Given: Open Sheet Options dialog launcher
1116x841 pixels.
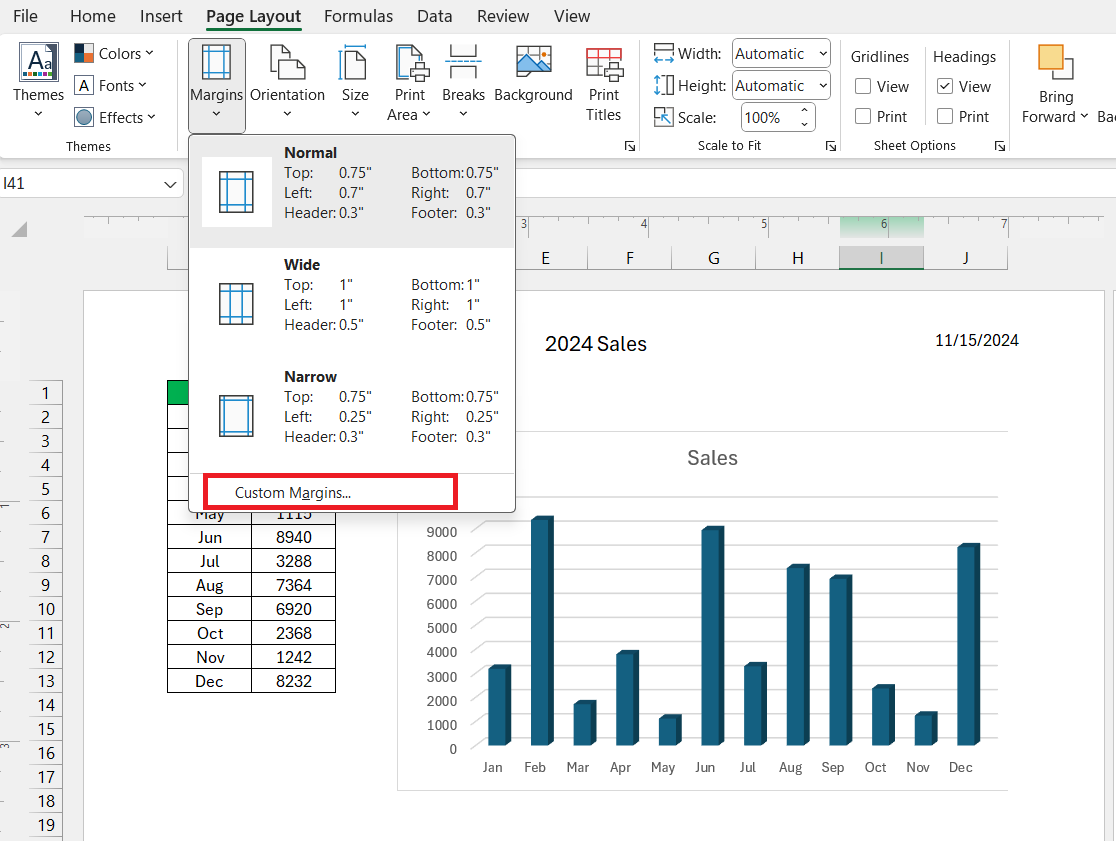Looking at the screenshot, I should [x=1000, y=146].
